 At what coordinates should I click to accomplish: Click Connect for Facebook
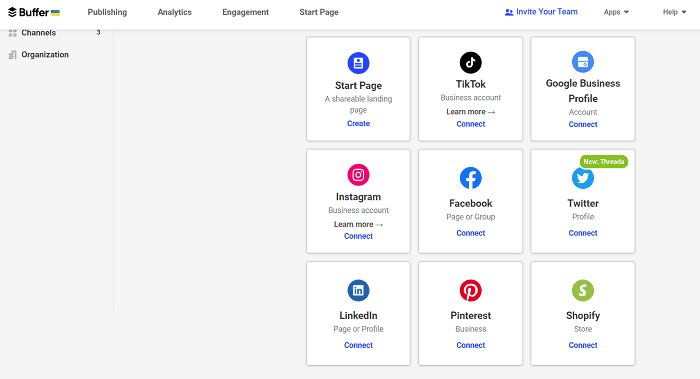(x=471, y=233)
